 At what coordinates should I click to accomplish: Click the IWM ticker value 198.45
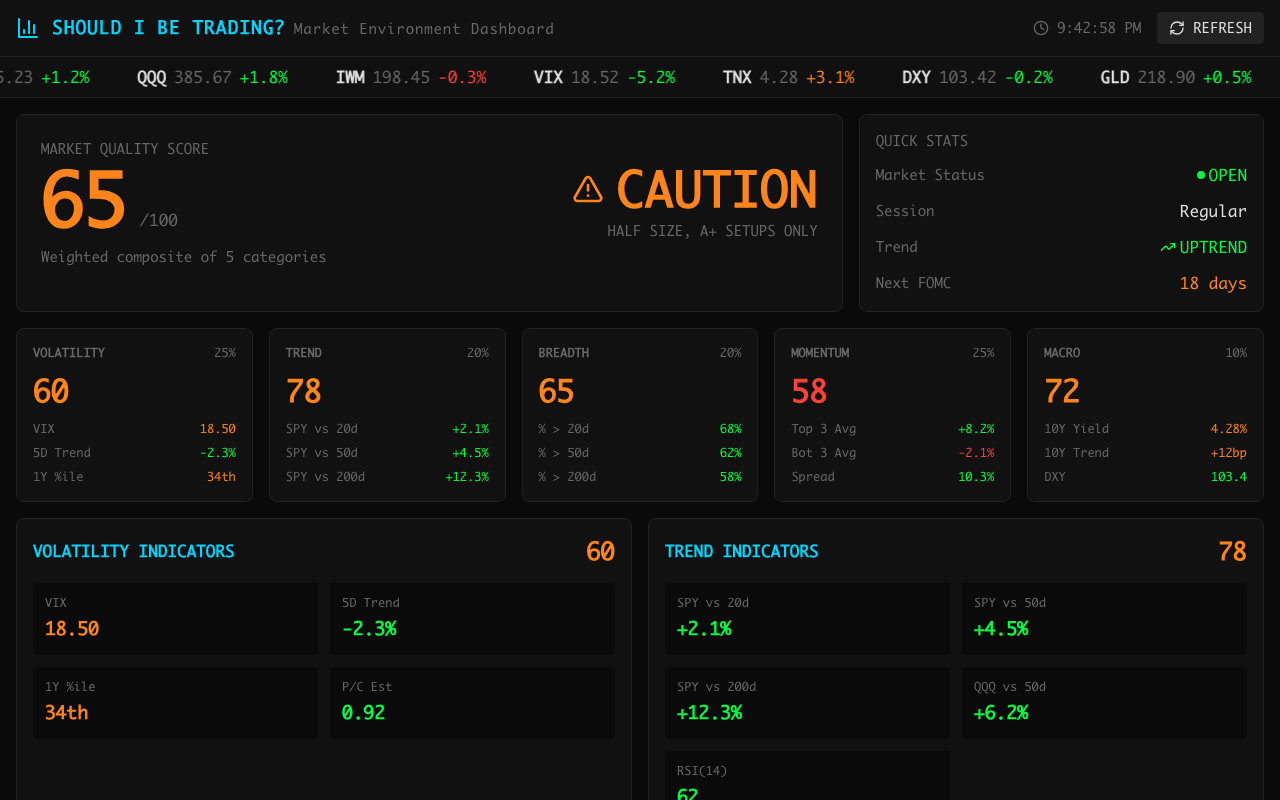(401, 77)
